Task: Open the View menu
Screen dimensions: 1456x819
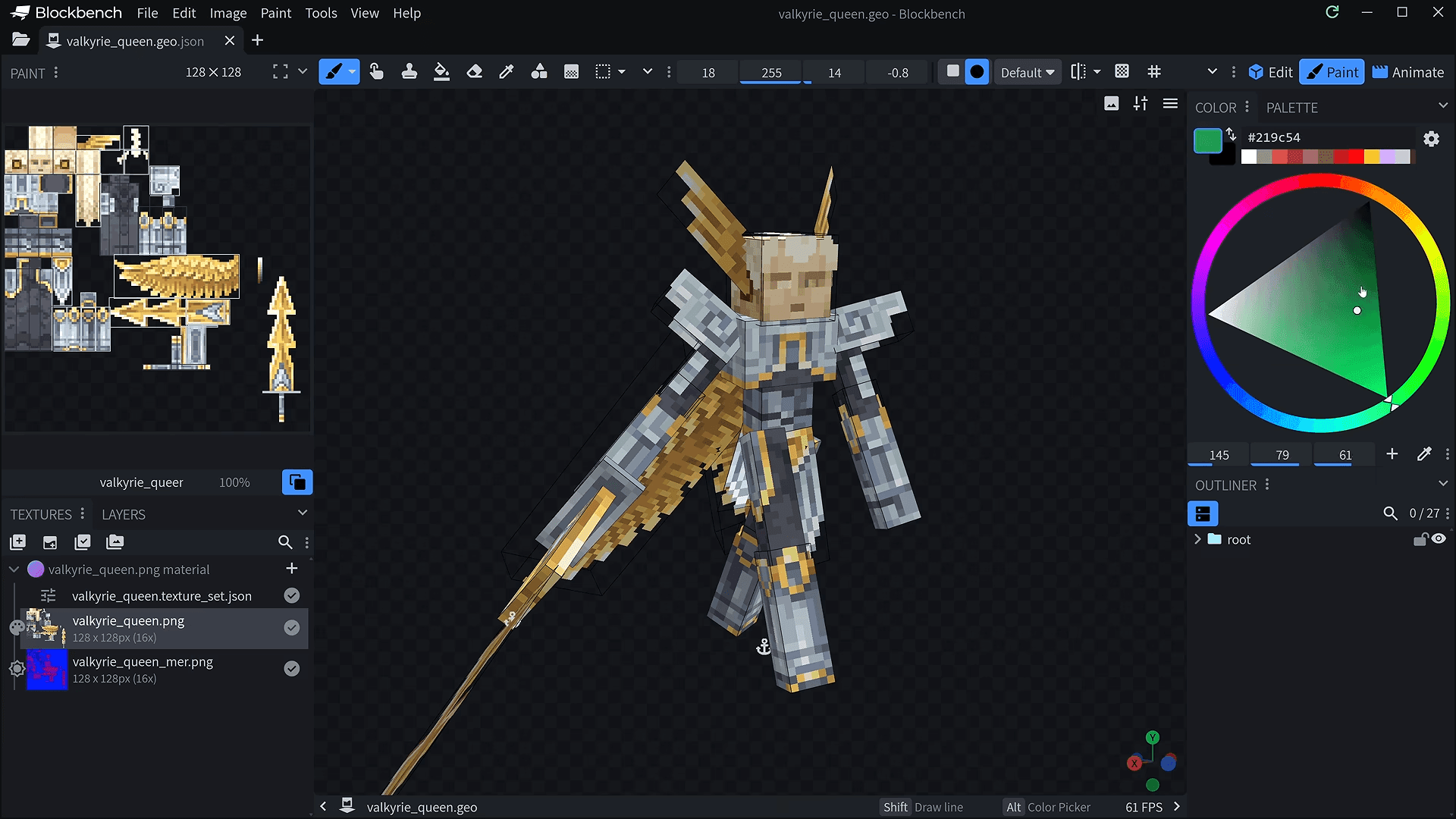Action: (x=365, y=13)
